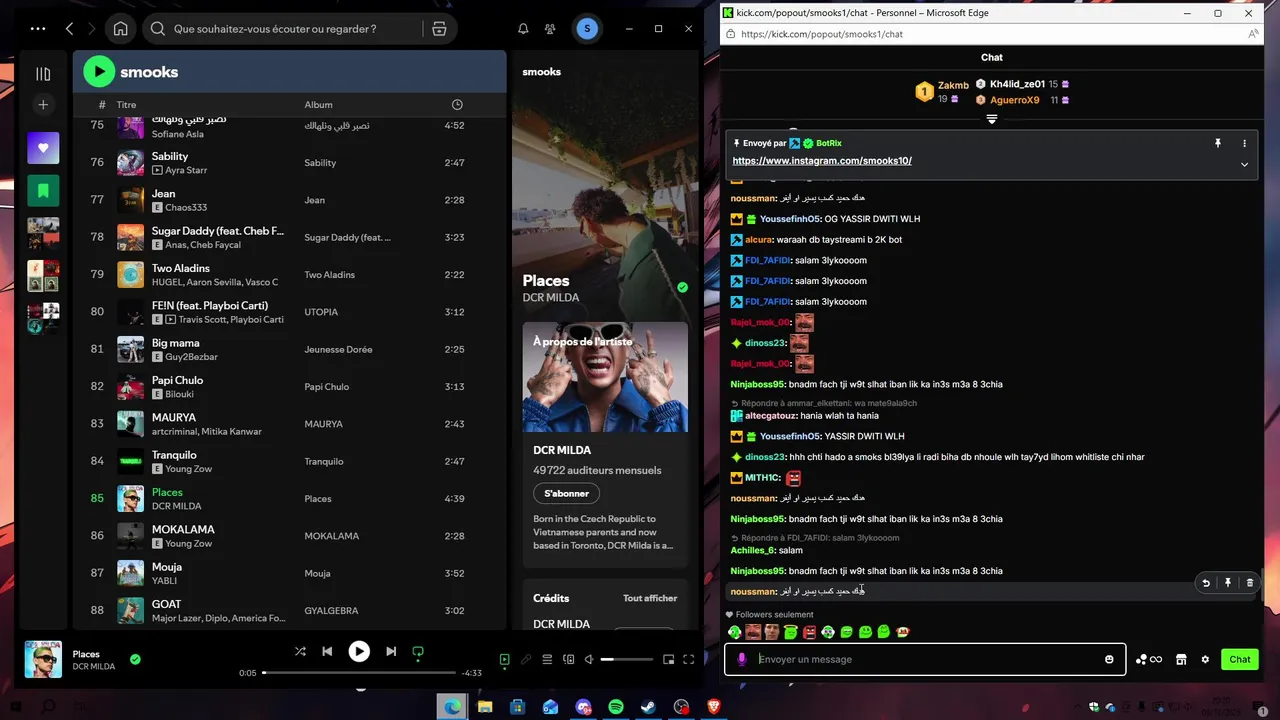Open Kick chat settings gear
Viewport: 1280px width, 720px height.
[1205, 659]
